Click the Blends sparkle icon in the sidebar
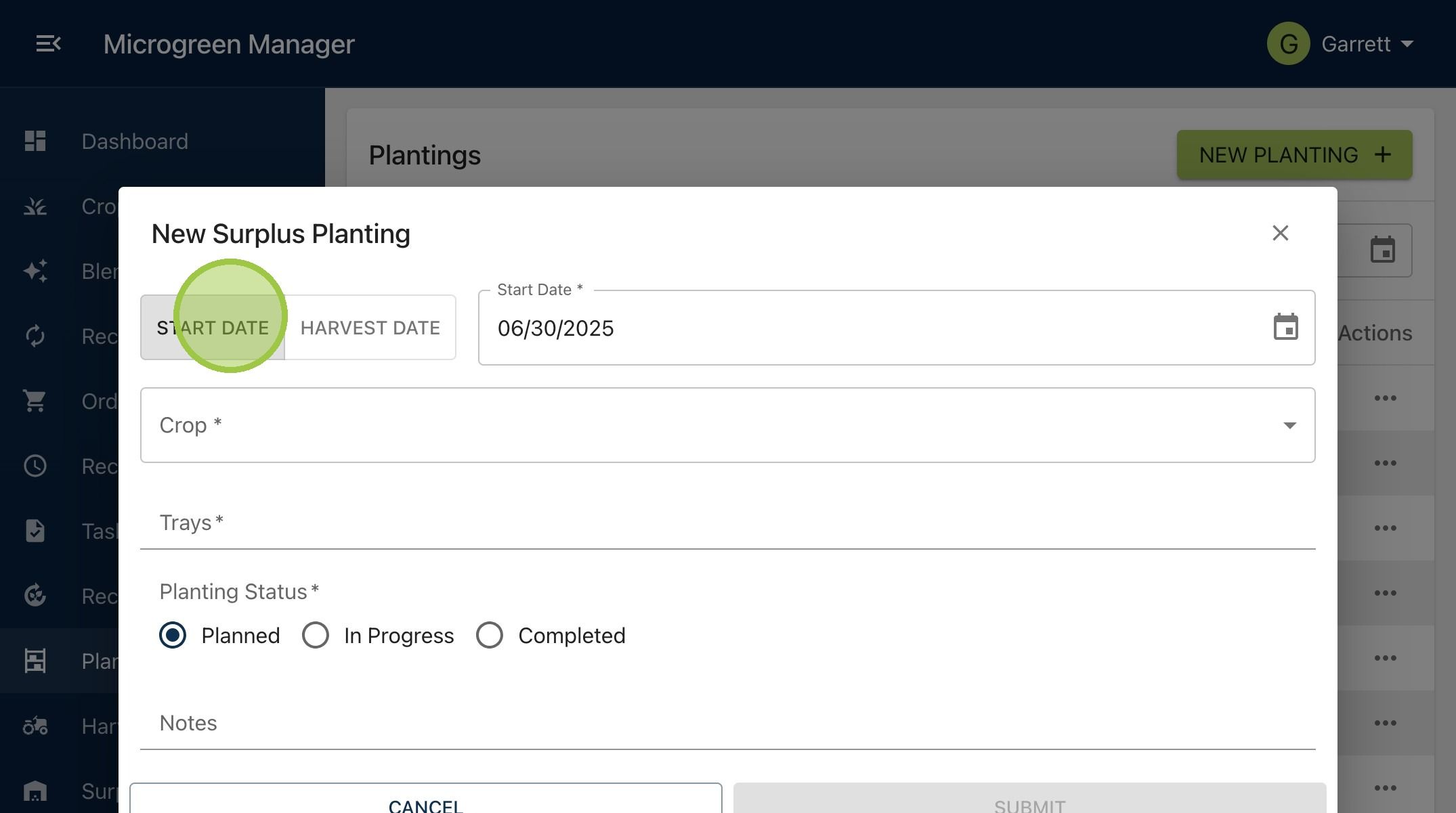The height and width of the screenshot is (813, 1456). point(35,271)
